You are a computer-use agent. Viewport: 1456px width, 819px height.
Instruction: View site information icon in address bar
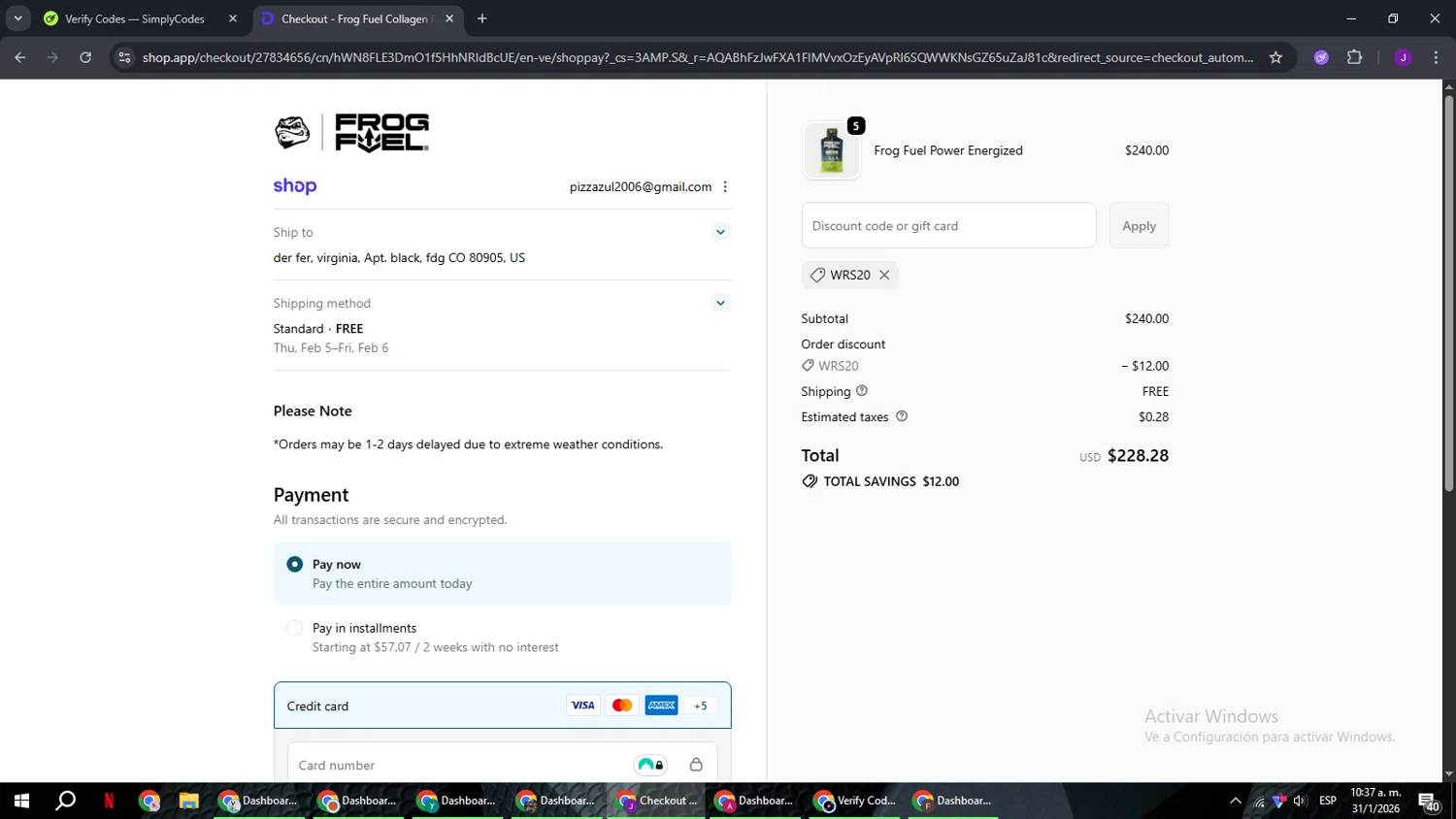coord(124,57)
